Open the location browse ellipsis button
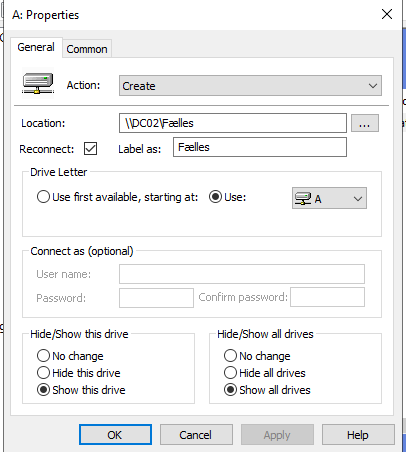406x452 pixels. tap(365, 123)
